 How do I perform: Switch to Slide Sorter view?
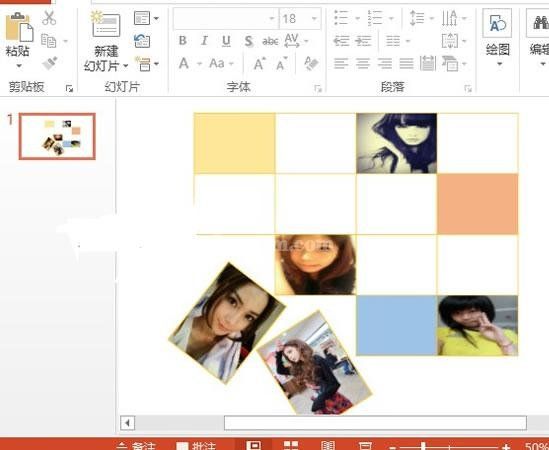pyautogui.click(x=291, y=445)
